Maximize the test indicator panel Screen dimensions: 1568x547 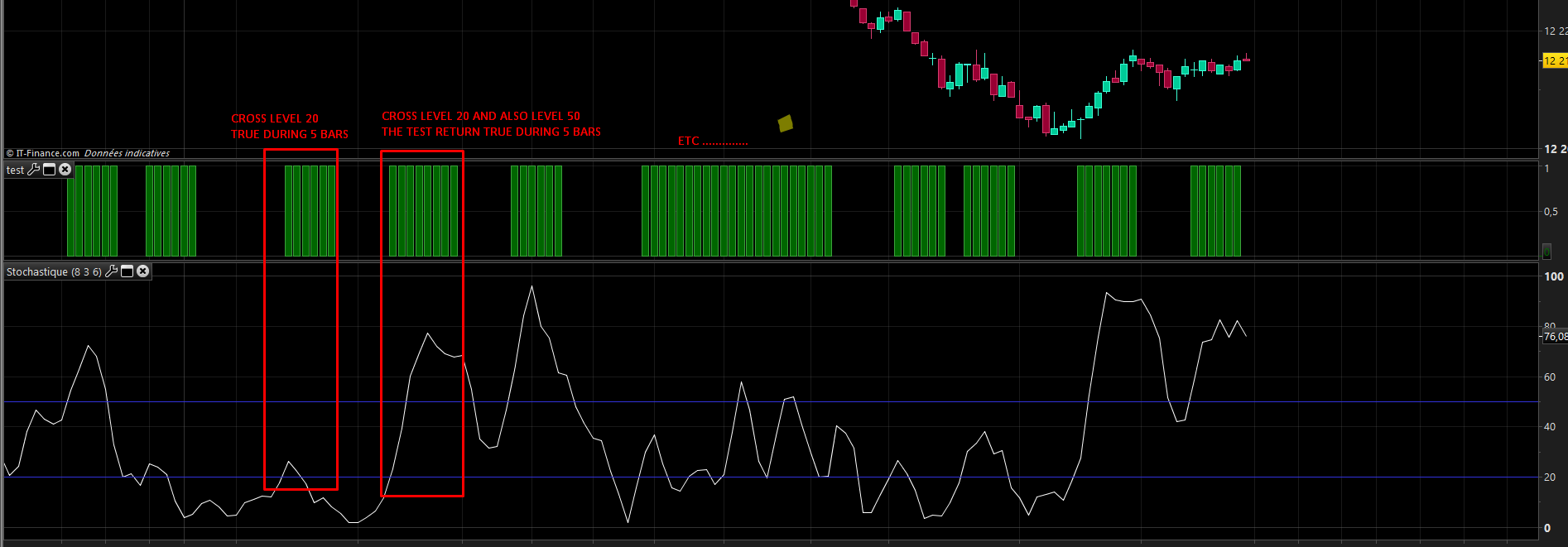click(x=49, y=170)
